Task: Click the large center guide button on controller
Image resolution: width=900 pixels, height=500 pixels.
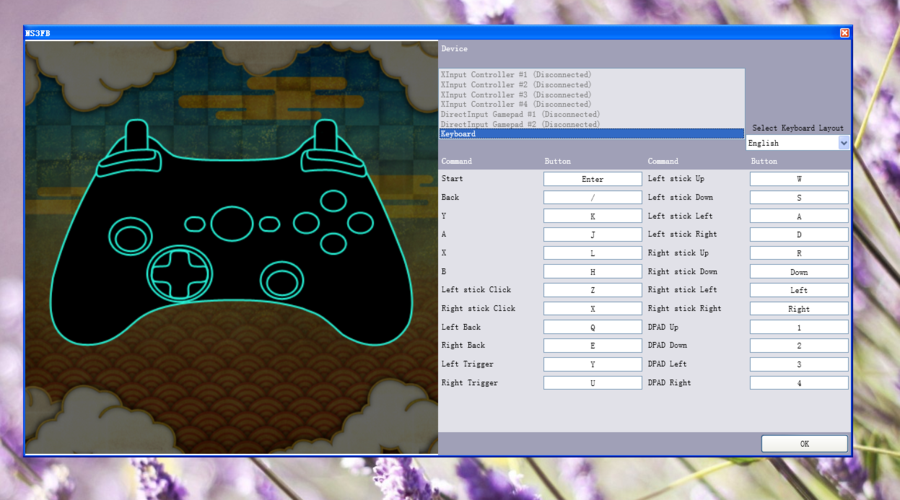Action: tap(231, 222)
